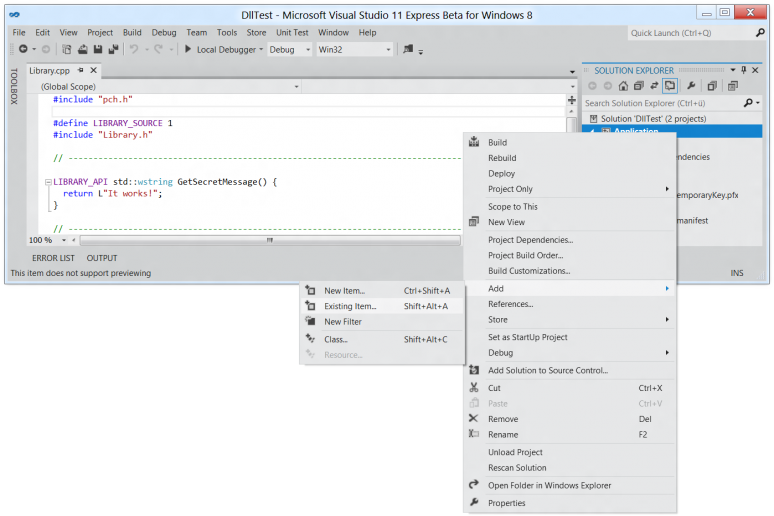The width and height of the screenshot is (774, 516).
Task: Click the Save All multiple-floppy icon
Action: (x=113, y=49)
